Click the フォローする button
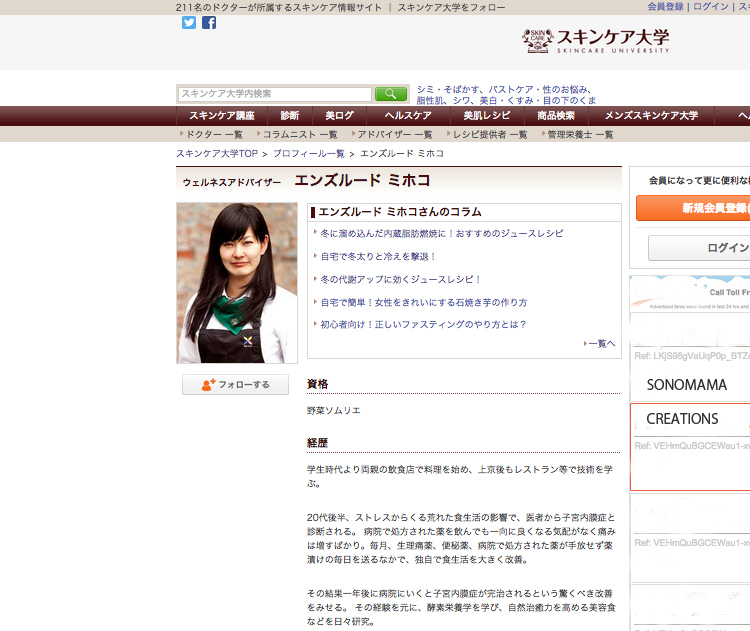 (x=235, y=385)
